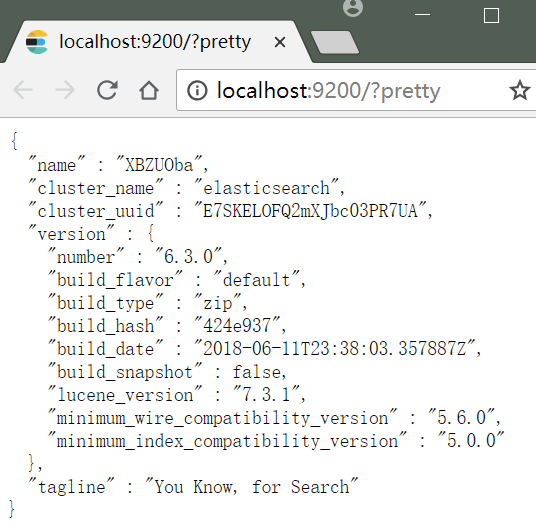536x530 pixels.
Task: Open the browser home page
Action: coord(149,90)
